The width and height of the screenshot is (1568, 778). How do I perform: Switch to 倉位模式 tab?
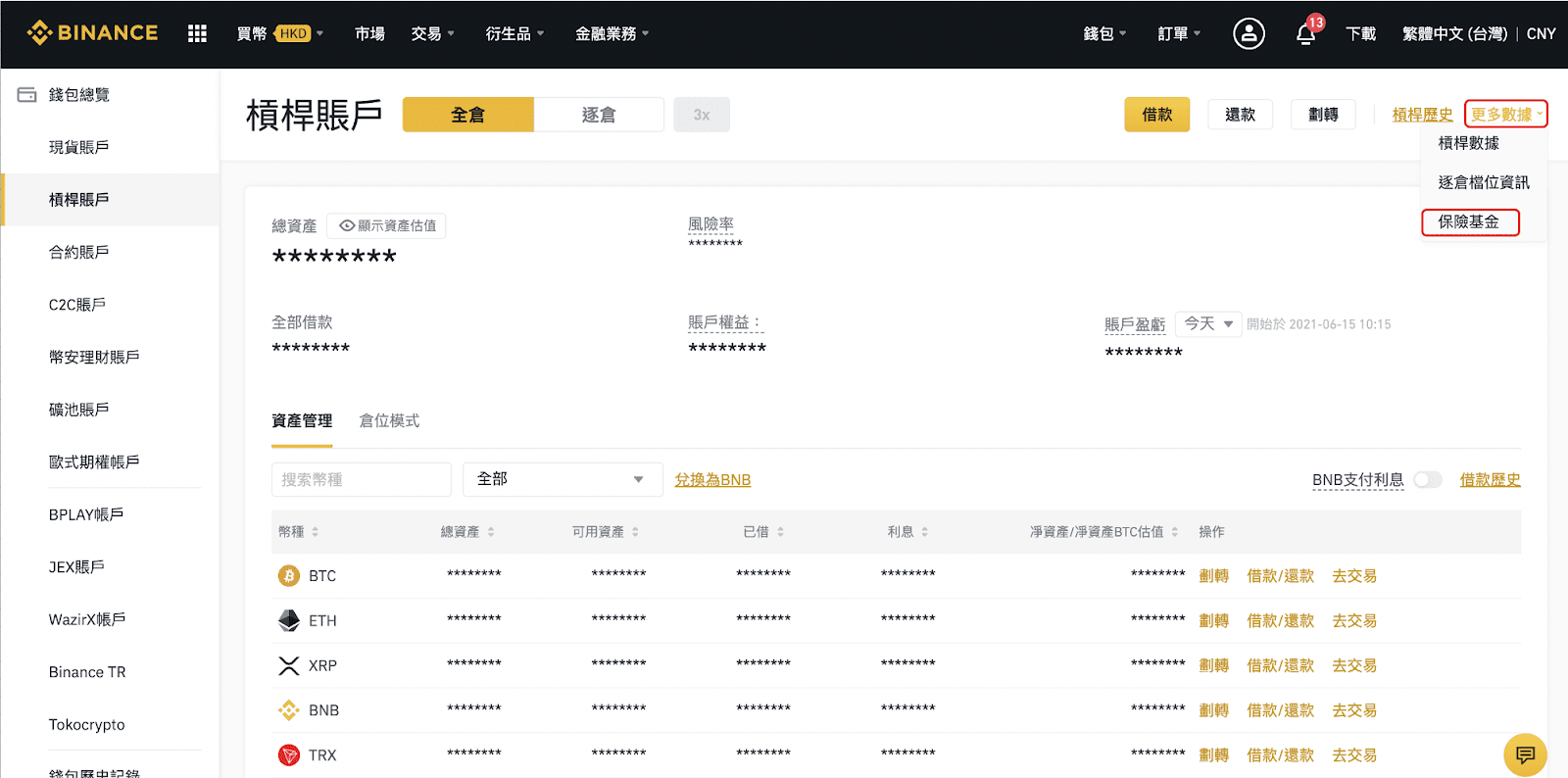[x=389, y=420]
